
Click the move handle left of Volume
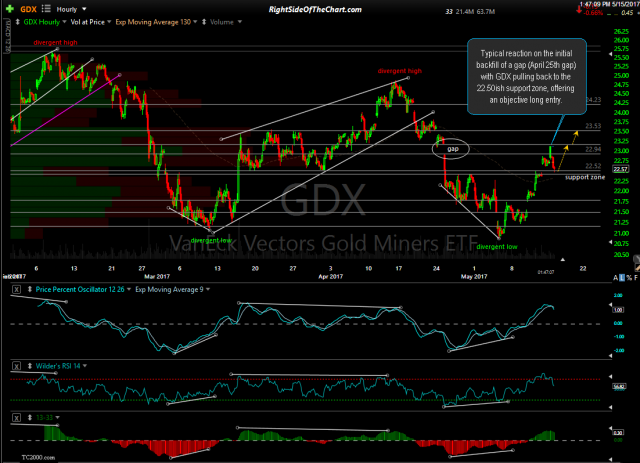click(204, 22)
